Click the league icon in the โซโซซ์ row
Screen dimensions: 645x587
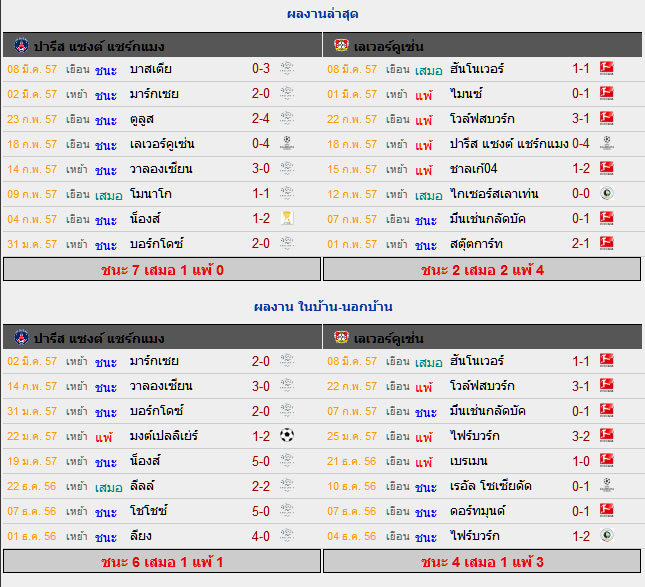point(287,510)
